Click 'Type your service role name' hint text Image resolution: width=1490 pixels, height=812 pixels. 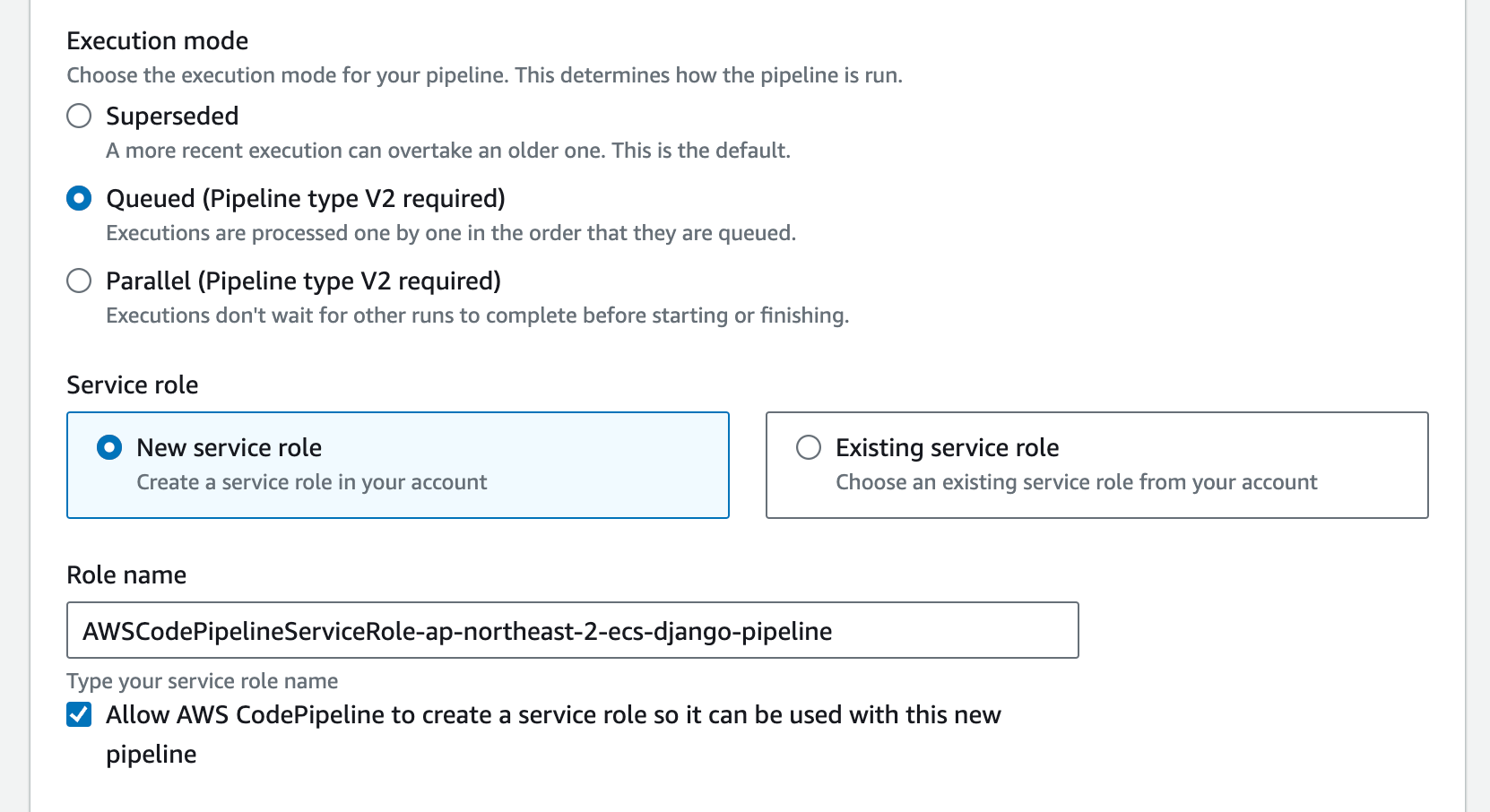(x=203, y=681)
